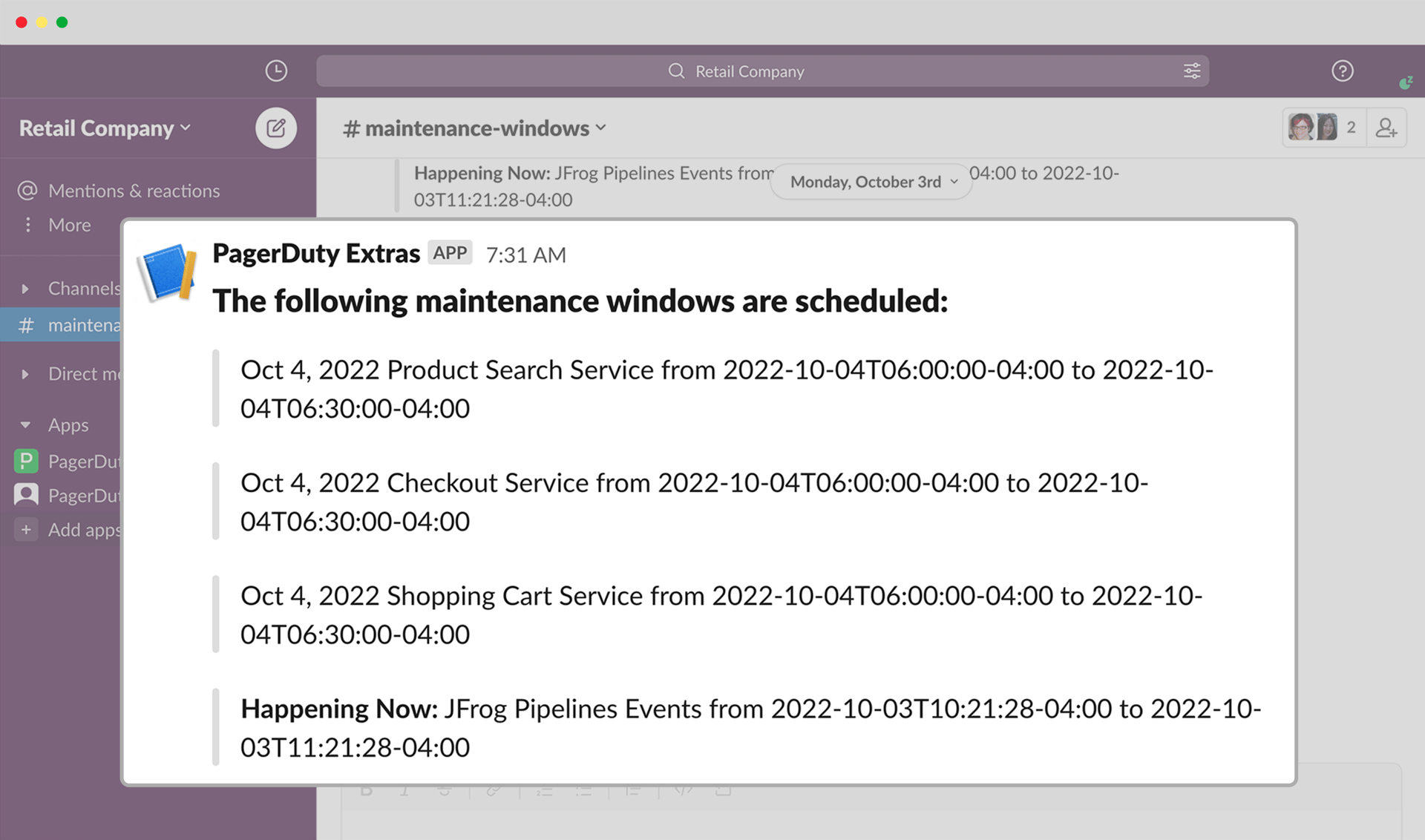Open the help question mark icon

coord(1342,71)
